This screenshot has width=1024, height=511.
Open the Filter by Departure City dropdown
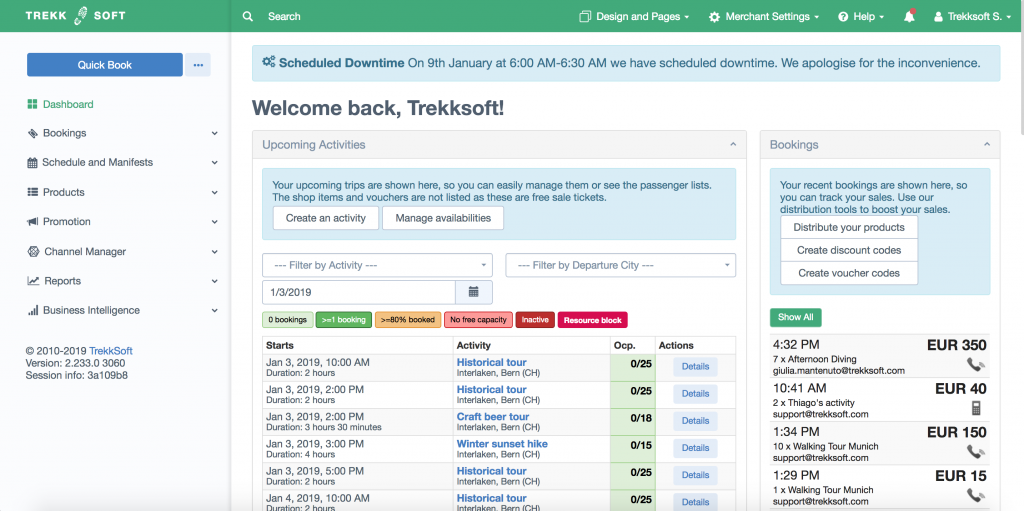620,265
